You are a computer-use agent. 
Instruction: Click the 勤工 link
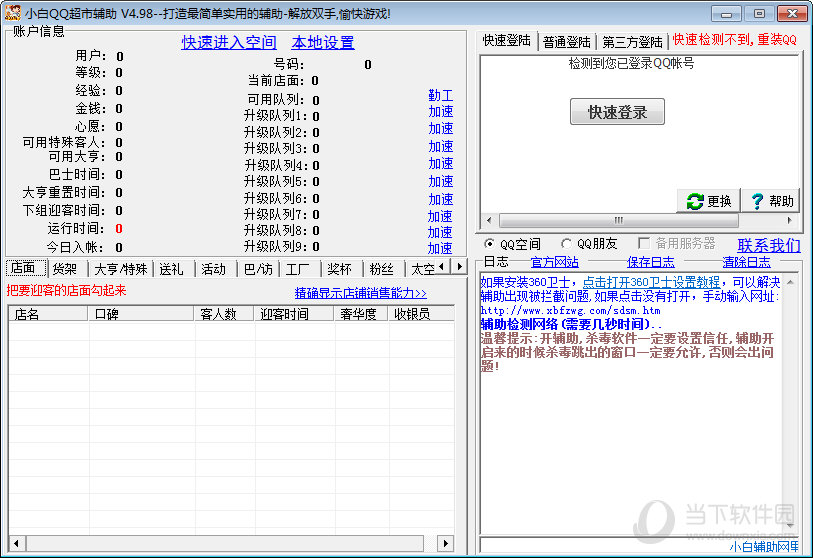[441, 95]
